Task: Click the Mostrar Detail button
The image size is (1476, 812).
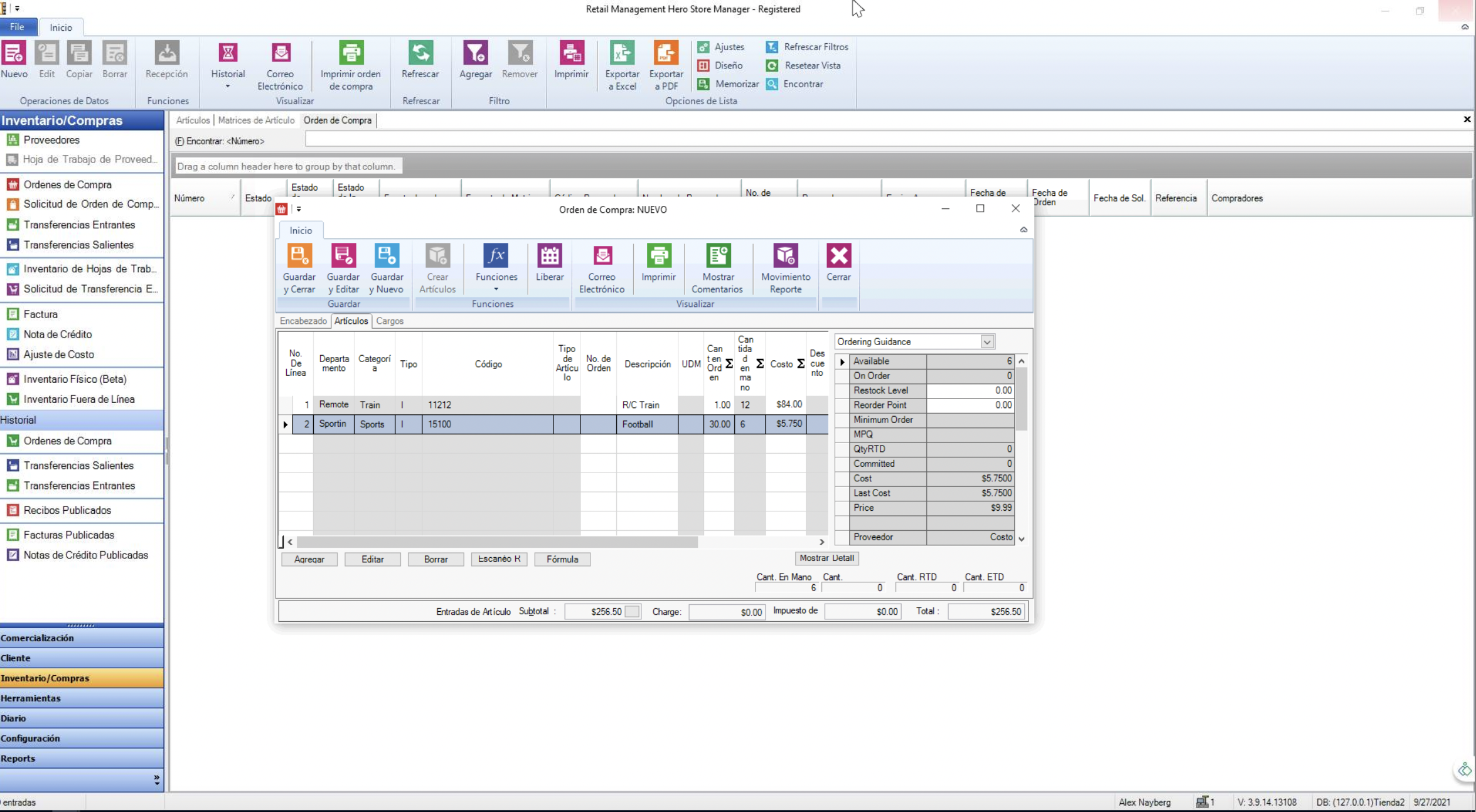Action: 826,558
